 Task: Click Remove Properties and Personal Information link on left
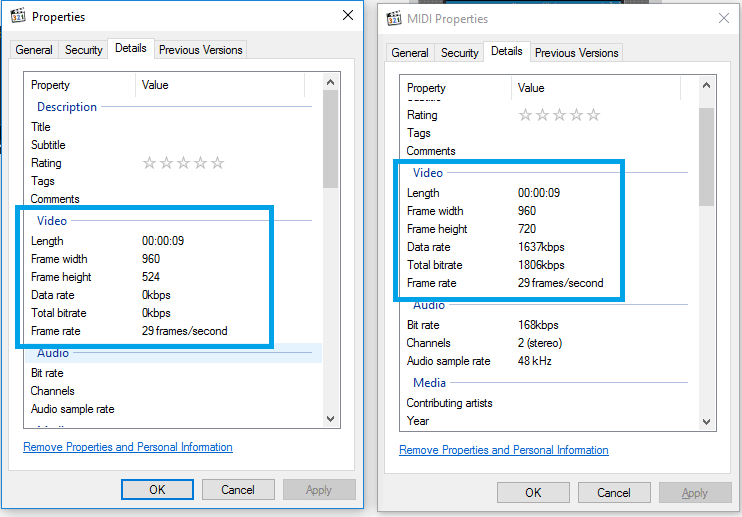[128, 447]
